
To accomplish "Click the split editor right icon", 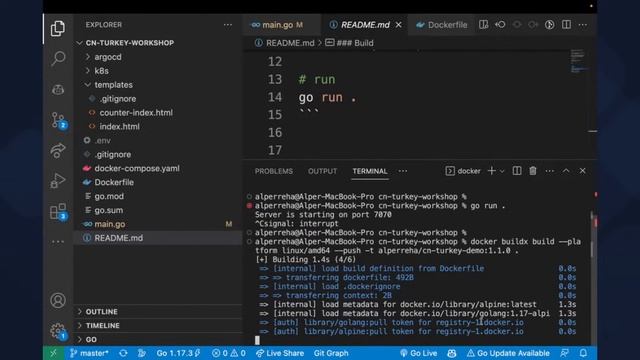I will [566, 24].
